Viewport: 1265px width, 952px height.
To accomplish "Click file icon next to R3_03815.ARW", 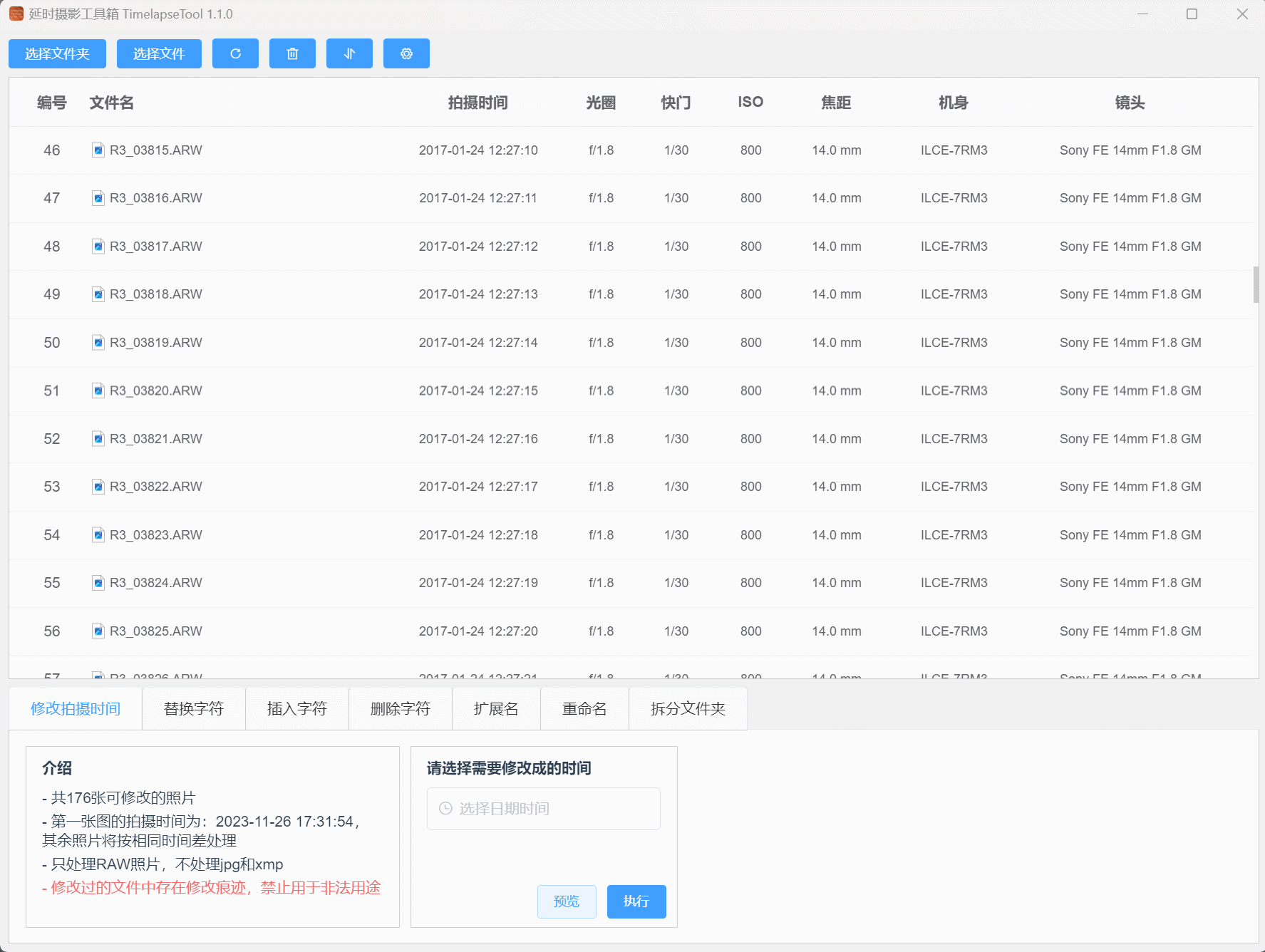I will point(98,150).
